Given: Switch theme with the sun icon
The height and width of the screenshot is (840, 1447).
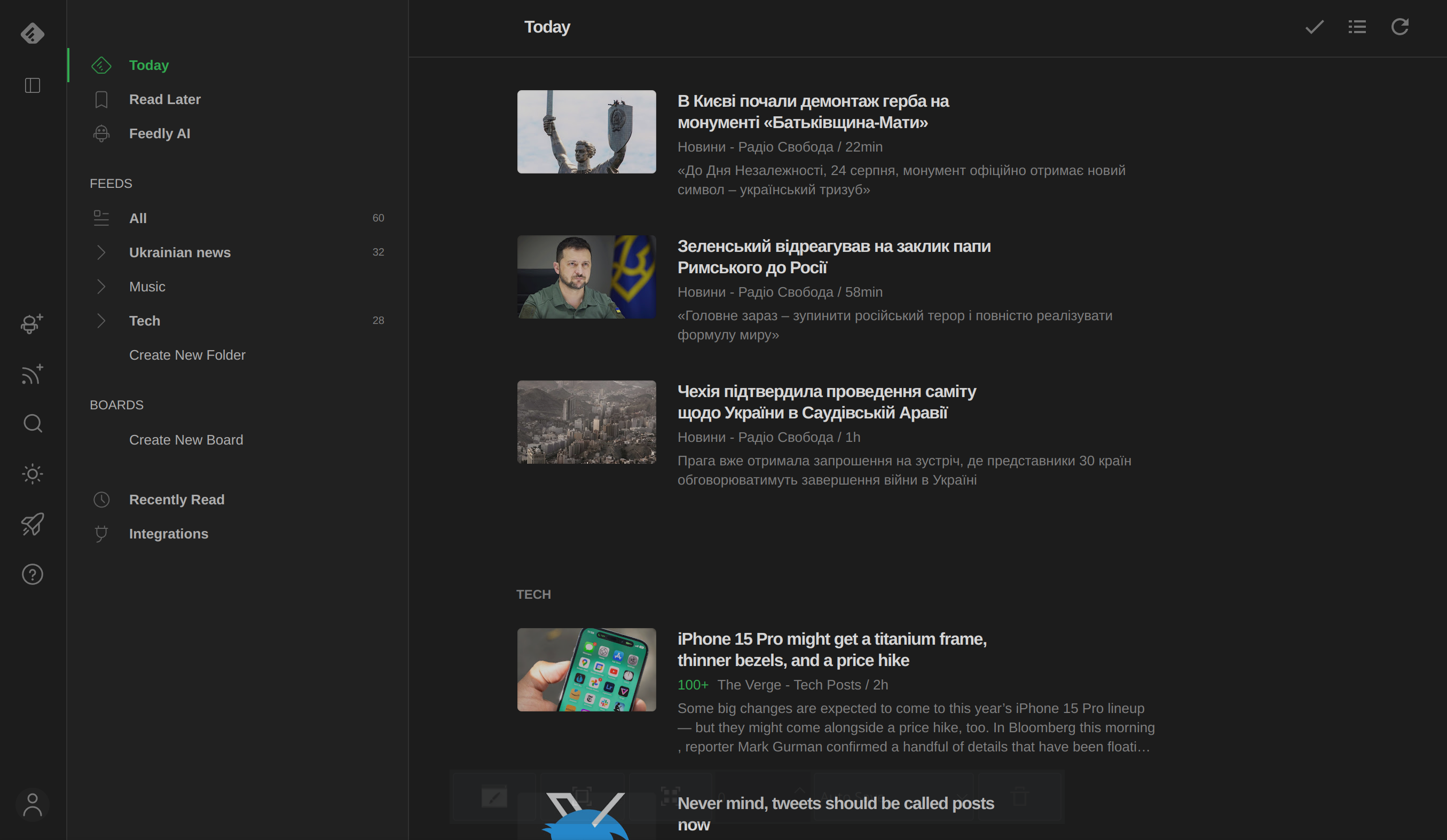Looking at the screenshot, I should coord(32,474).
